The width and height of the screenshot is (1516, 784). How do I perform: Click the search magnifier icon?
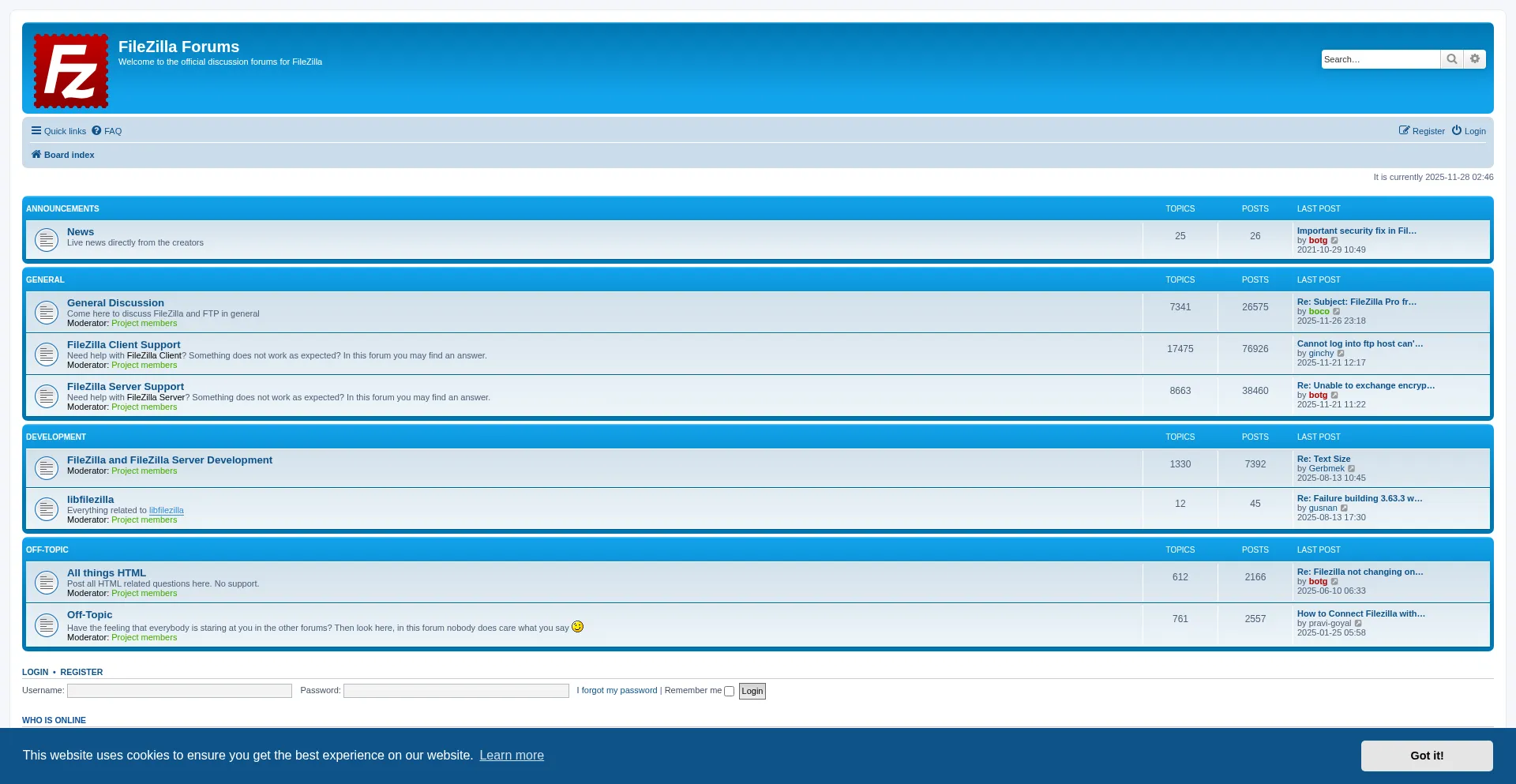pyautogui.click(x=1451, y=59)
